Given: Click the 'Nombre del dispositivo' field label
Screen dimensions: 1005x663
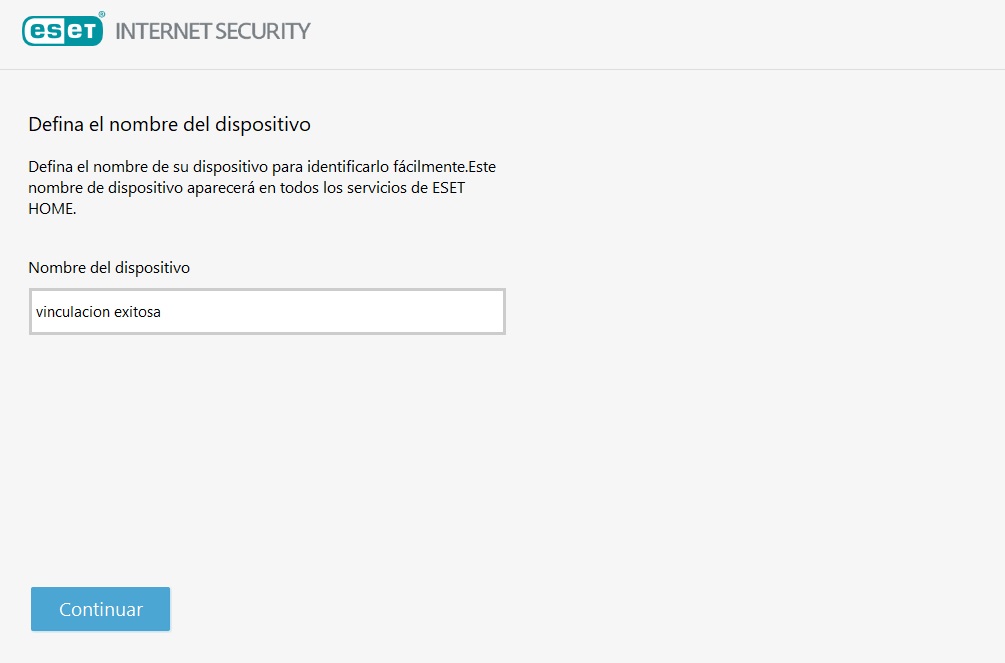Looking at the screenshot, I should [109, 268].
